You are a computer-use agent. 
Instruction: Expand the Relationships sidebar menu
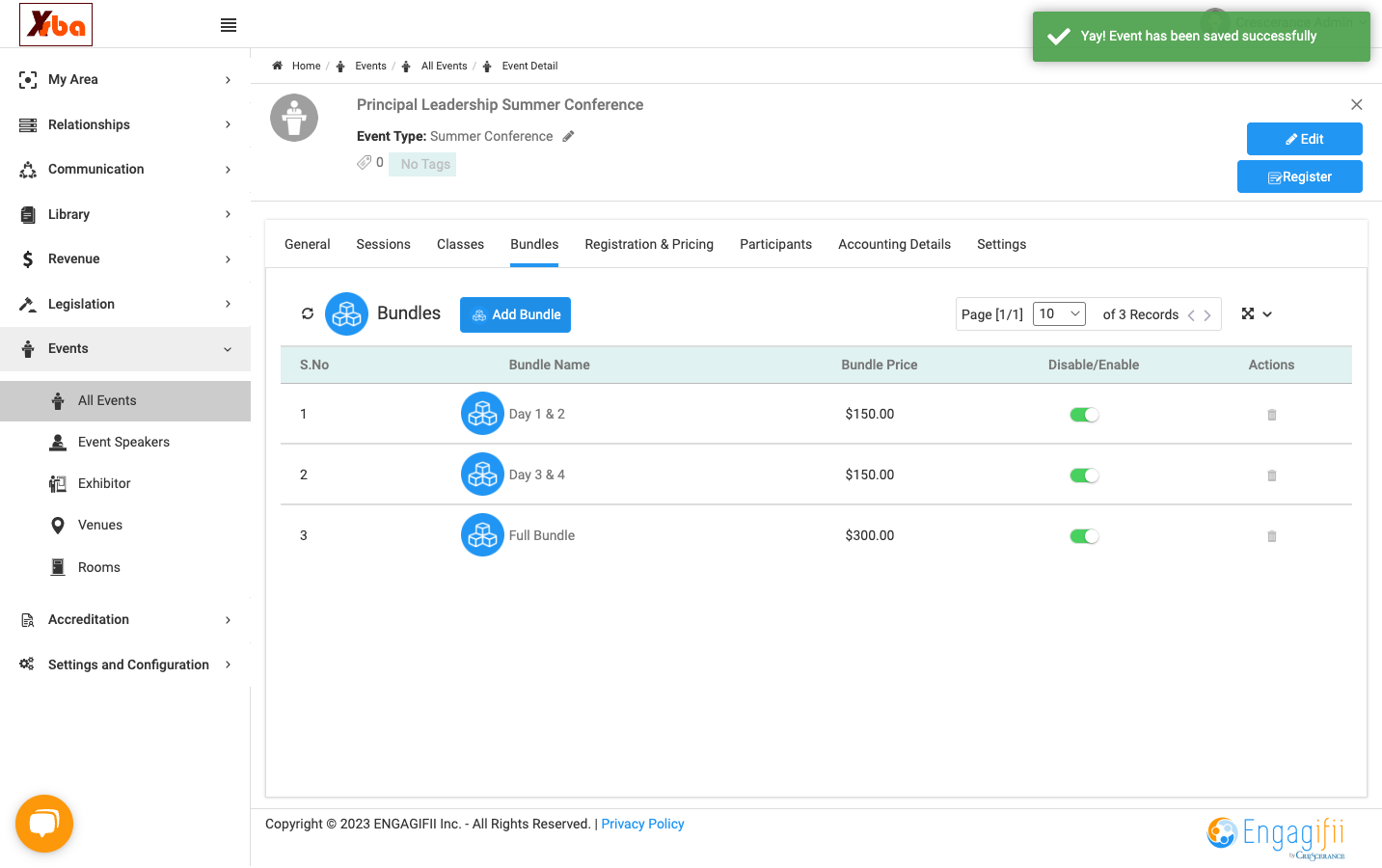click(125, 124)
